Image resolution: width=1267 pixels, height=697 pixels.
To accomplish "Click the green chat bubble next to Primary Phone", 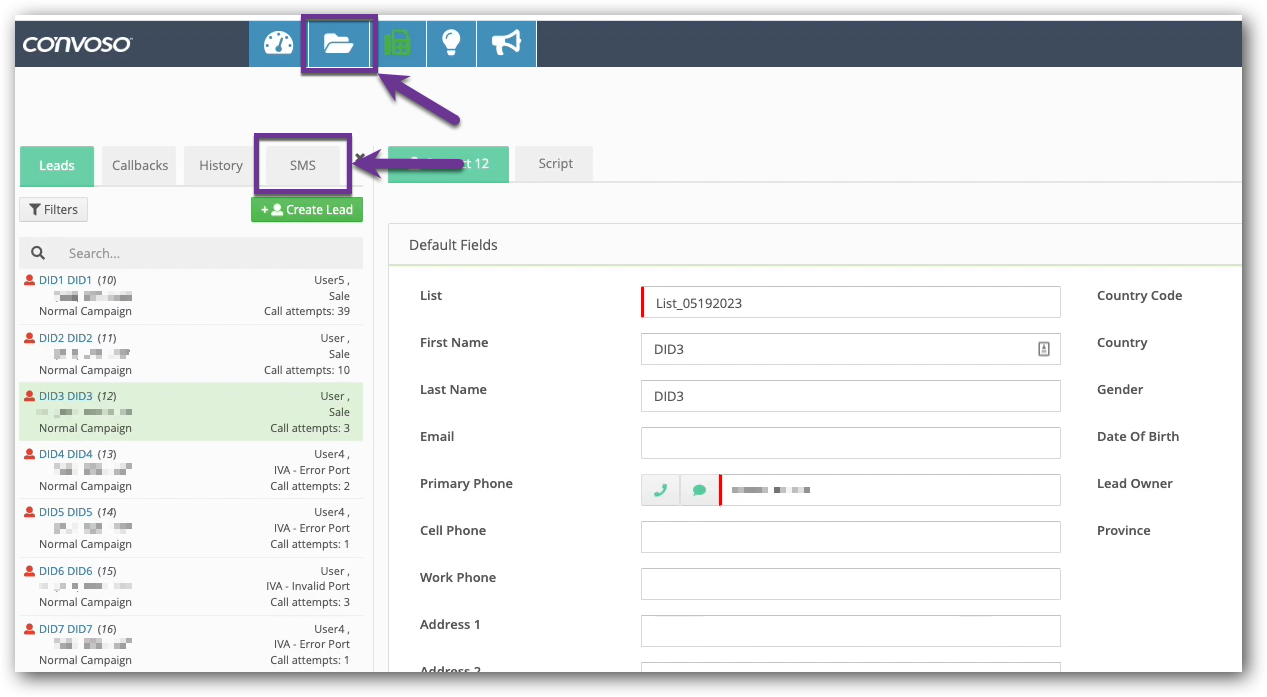I will 698,490.
